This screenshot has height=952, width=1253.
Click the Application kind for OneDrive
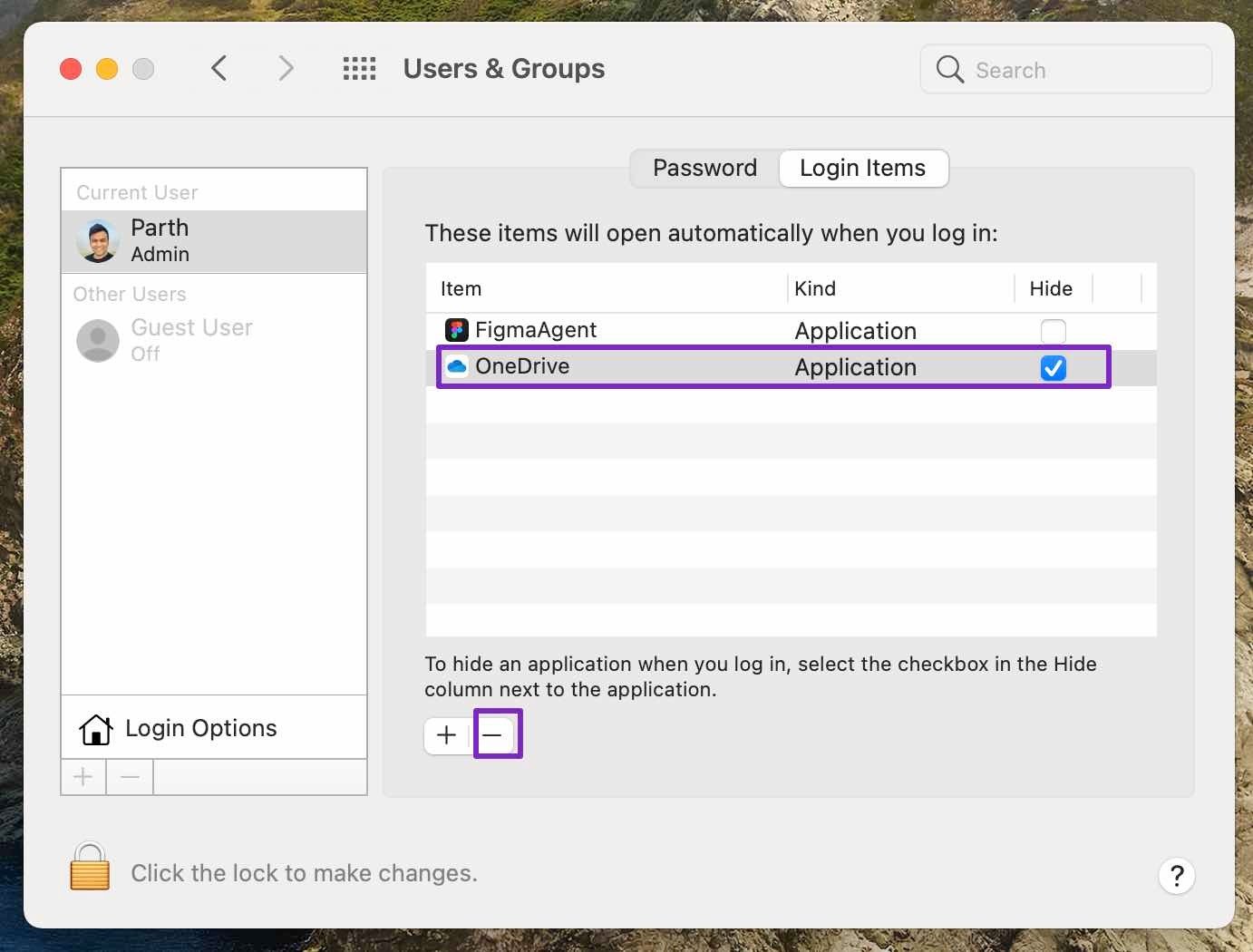[x=856, y=367]
